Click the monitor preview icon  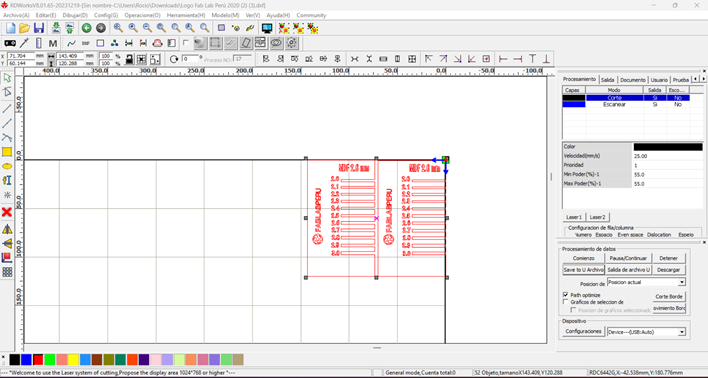267,28
